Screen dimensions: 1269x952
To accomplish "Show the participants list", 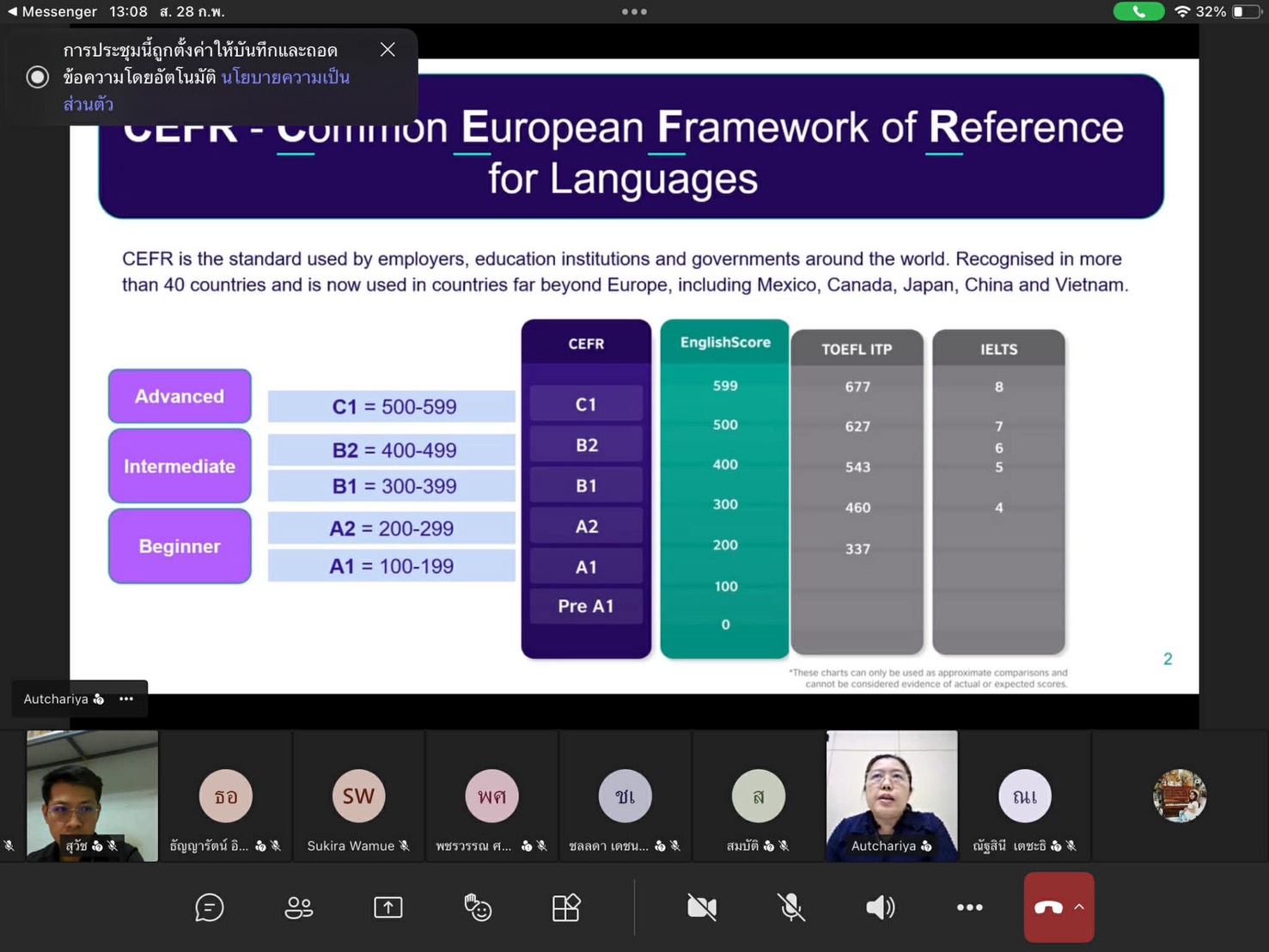I will click(298, 907).
